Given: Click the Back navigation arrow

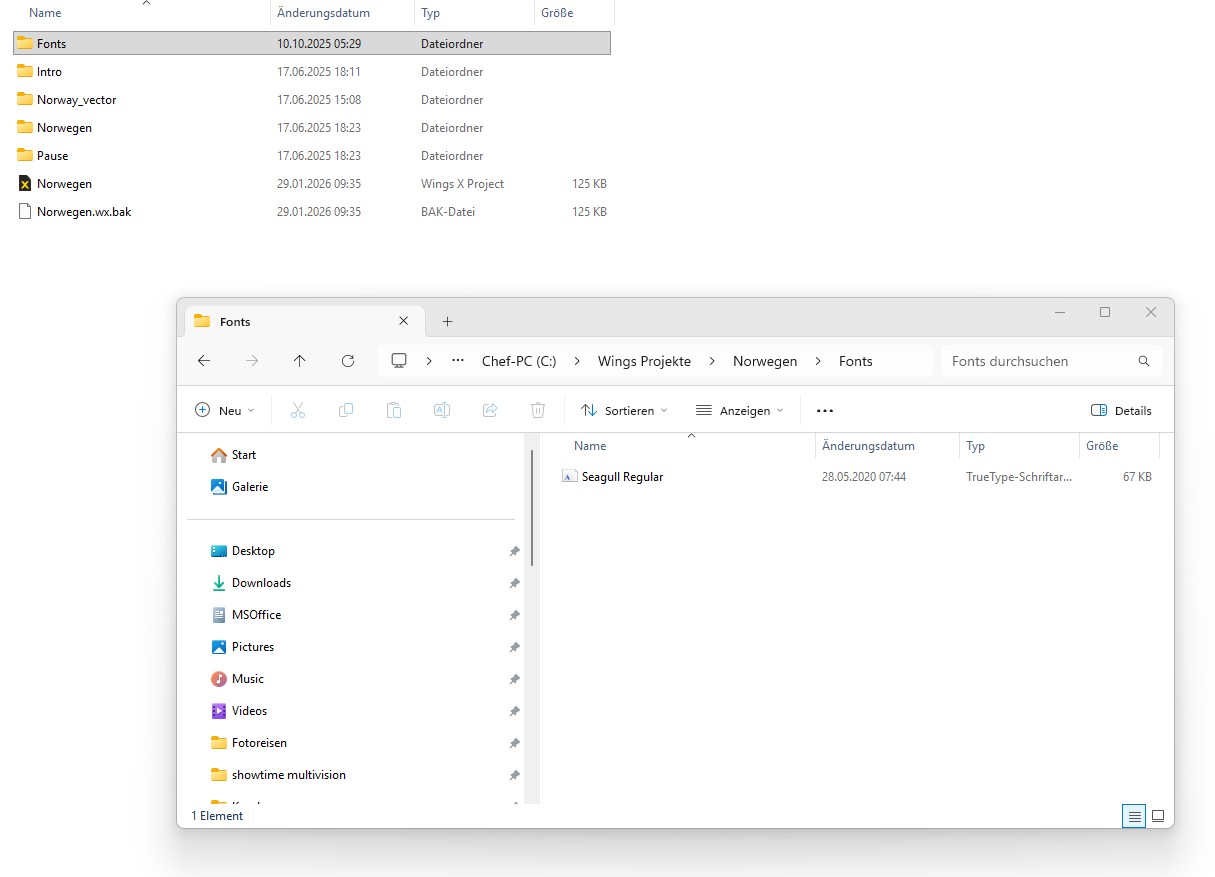Looking at the screenshot, I should [x=204, y=361].
